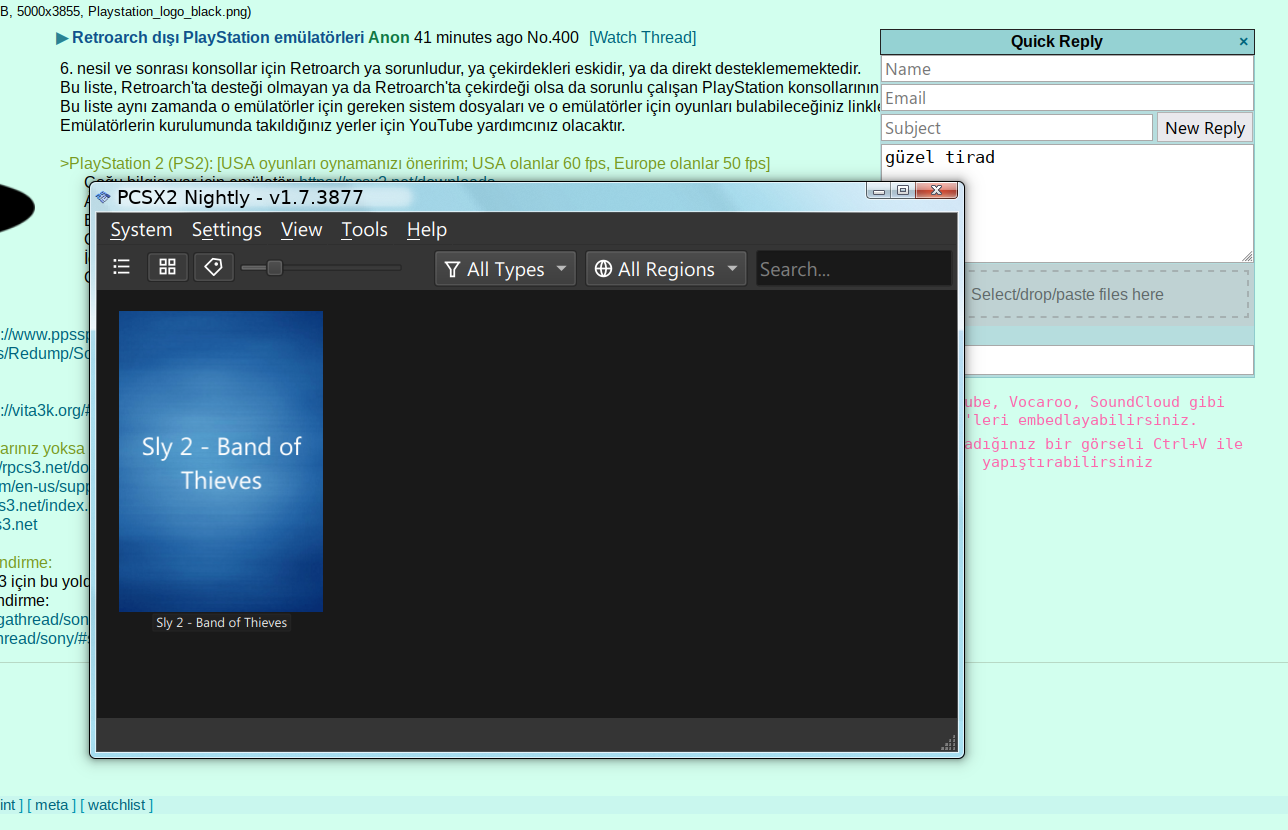Open the All Regions filter dropdown
The width and height of the screenshot is (1288, 830).
666,268
